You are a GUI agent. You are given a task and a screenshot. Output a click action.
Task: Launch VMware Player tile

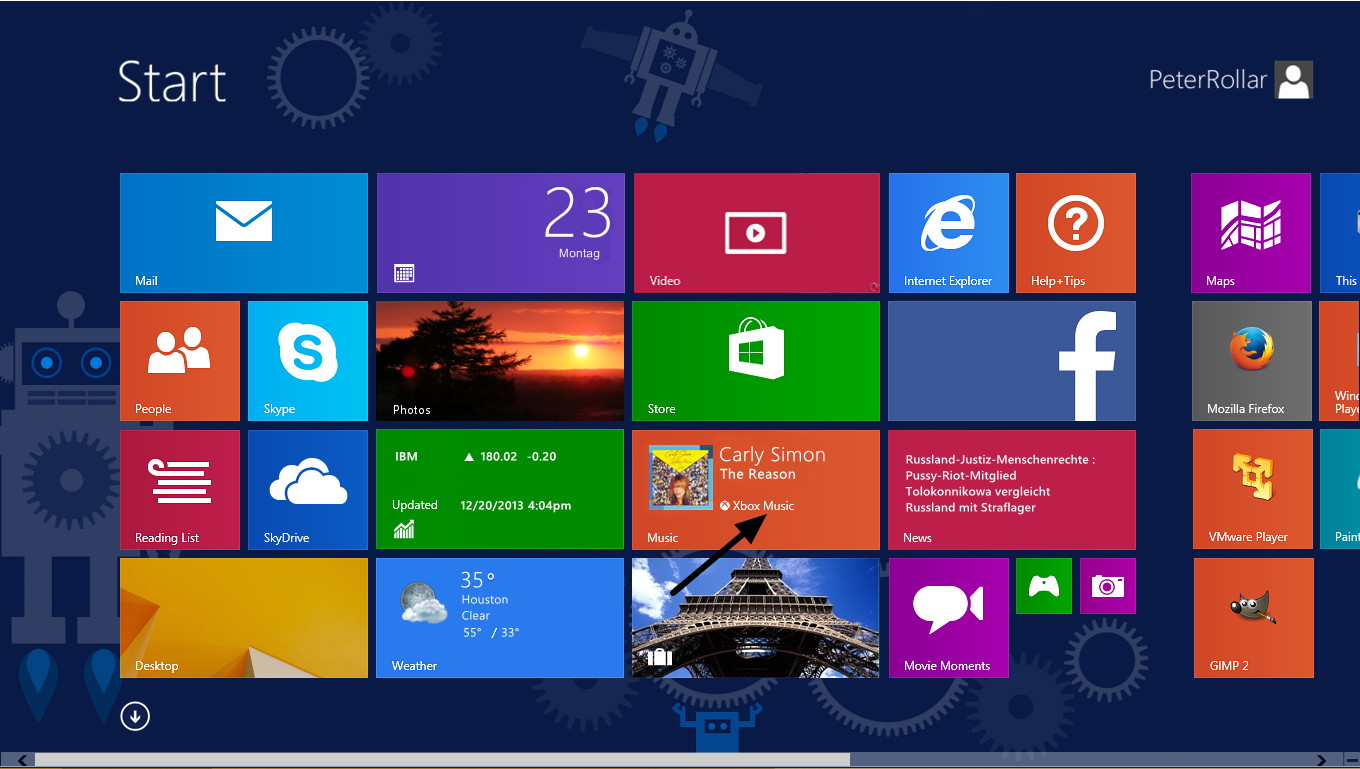(x=1252, y=489)
